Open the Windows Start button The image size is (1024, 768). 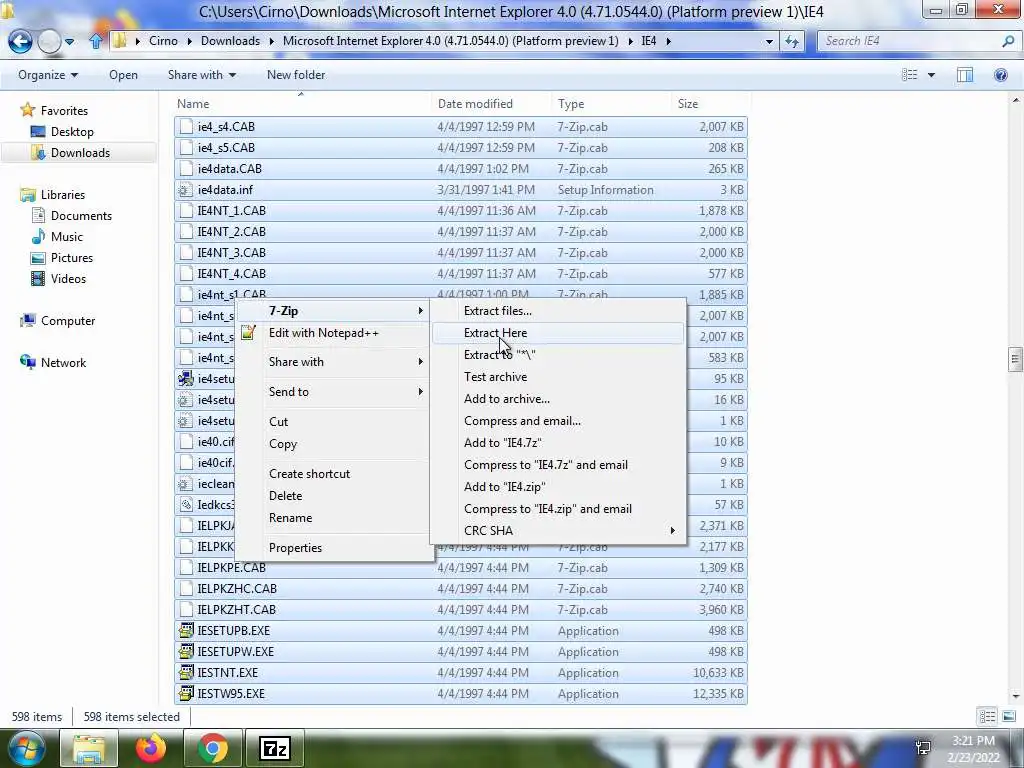(25, 748)
